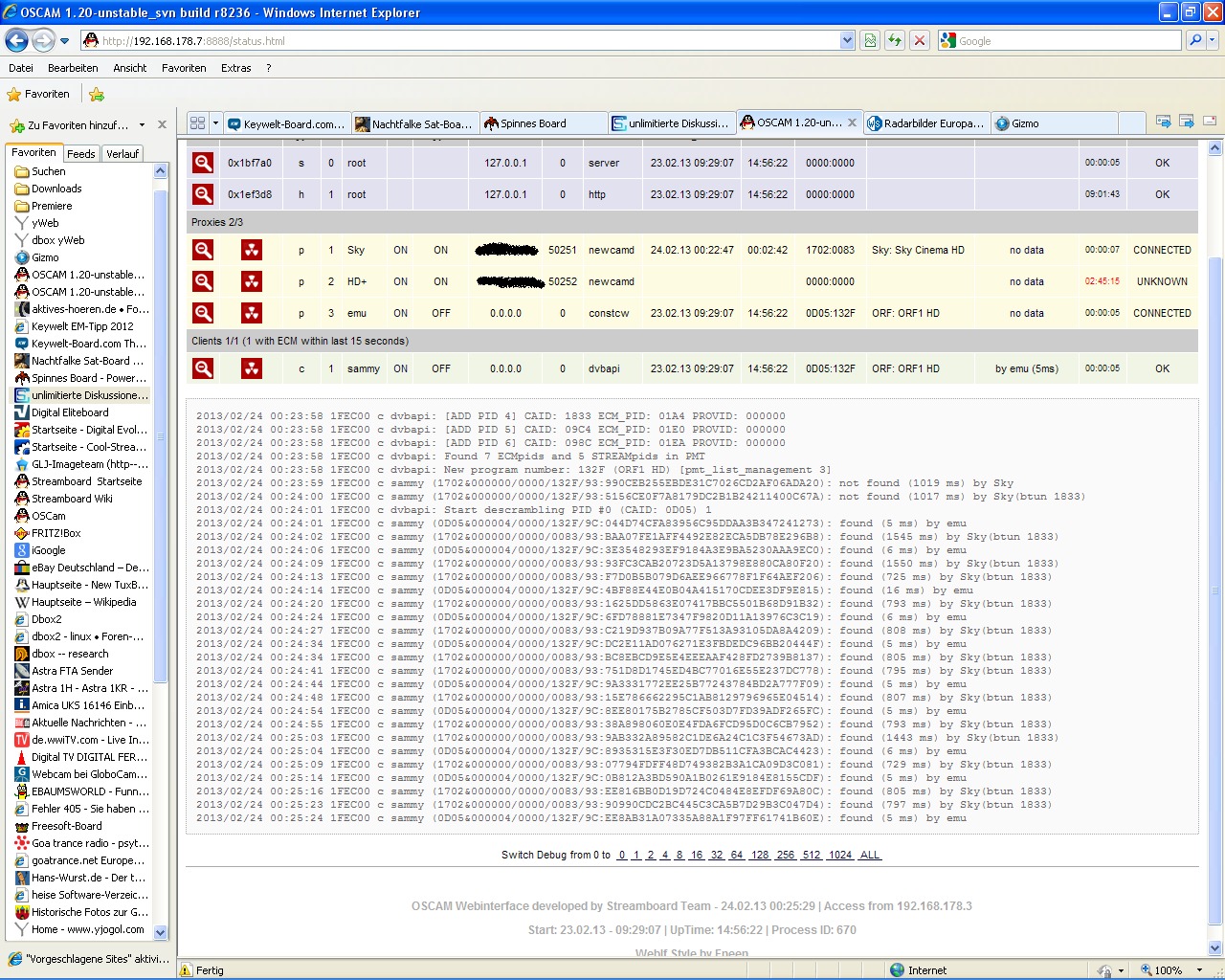Open FRITZ!Box favorite link
The height and width of the screenshot is (980, 1225).
(x=56, y=533)
